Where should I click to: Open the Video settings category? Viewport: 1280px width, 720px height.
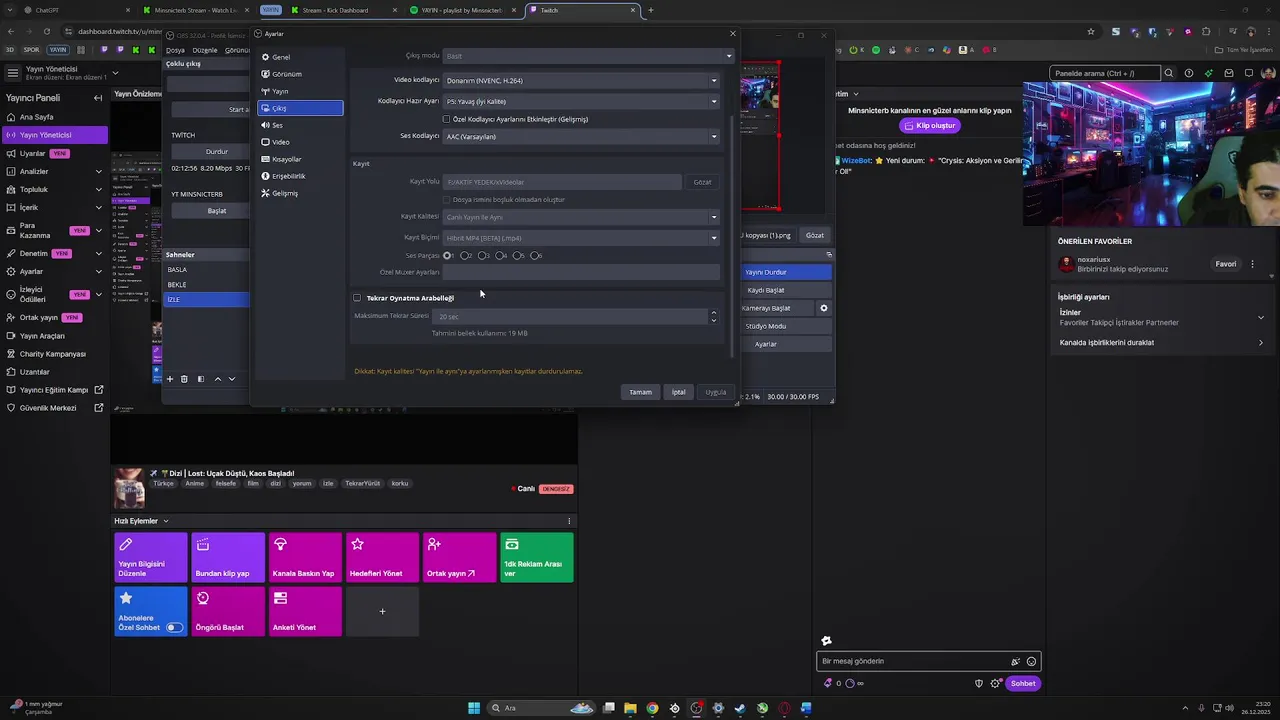click(x=300, y=142)
